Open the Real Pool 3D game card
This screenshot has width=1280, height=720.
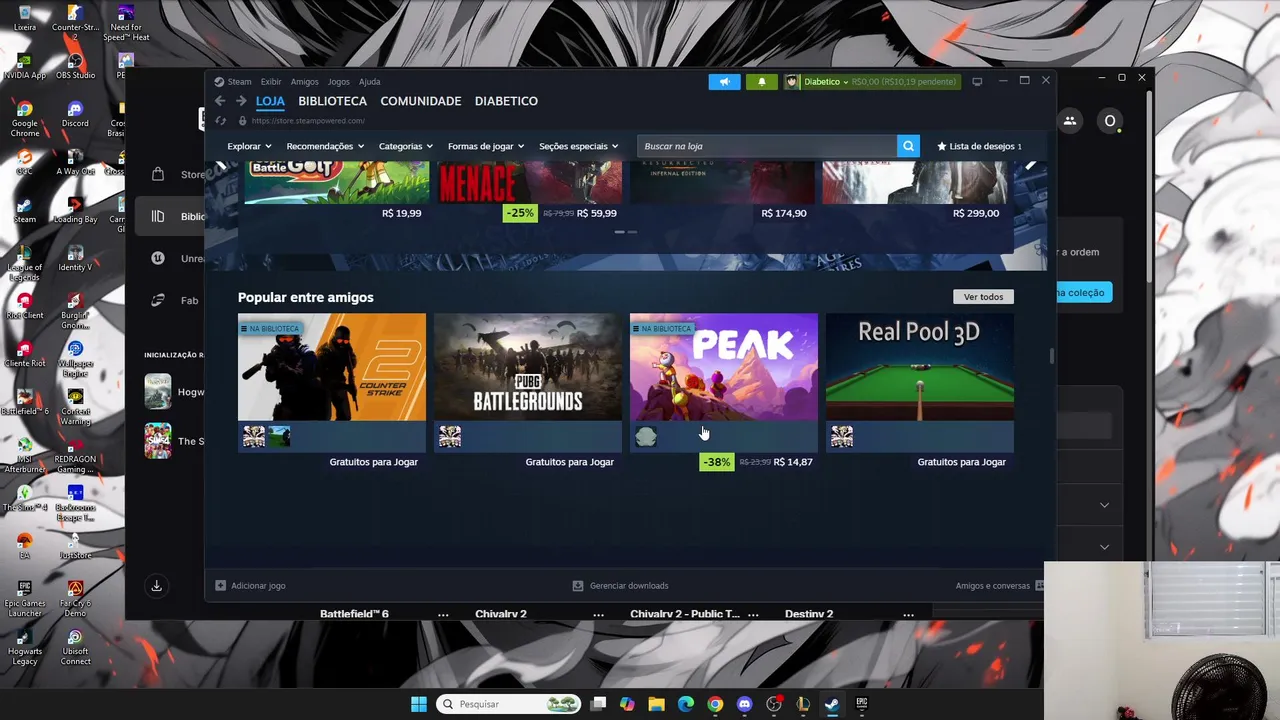pos(920,367)
